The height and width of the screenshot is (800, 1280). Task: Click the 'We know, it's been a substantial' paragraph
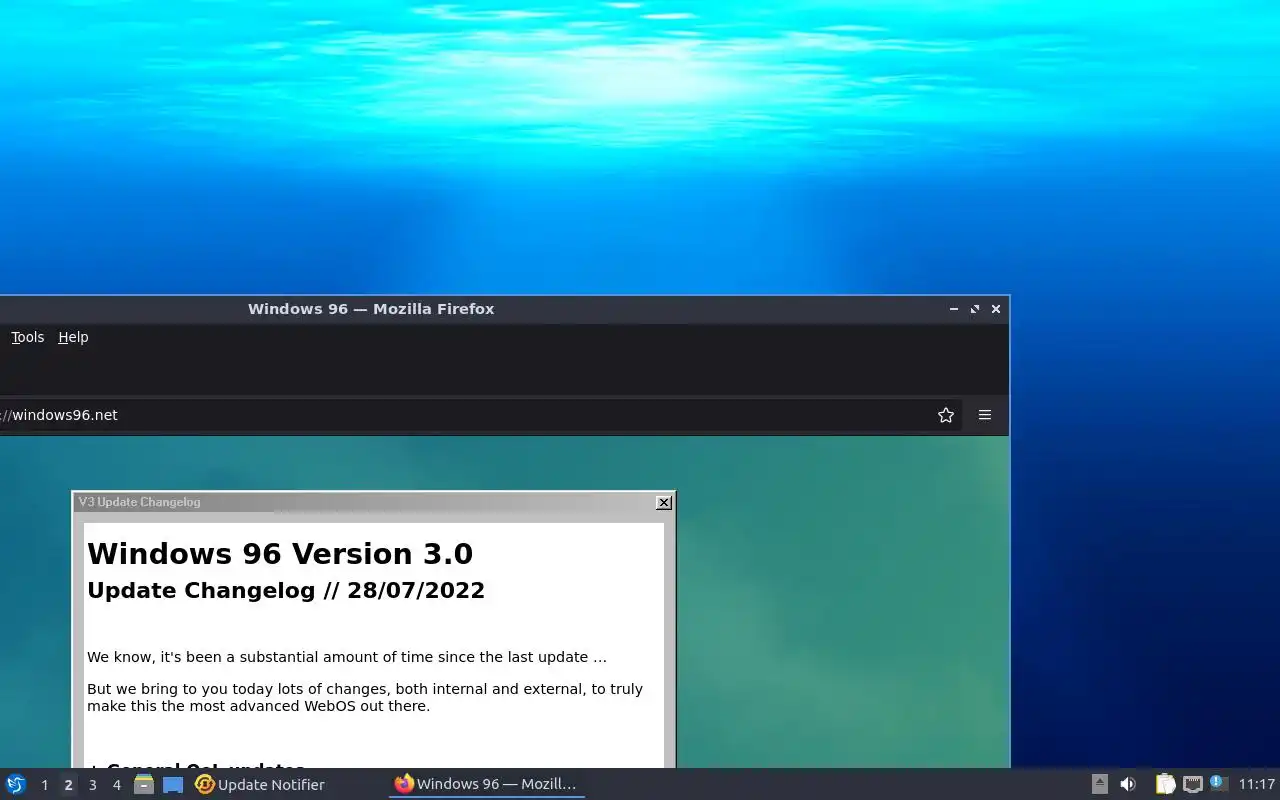(x=347, y=657)
